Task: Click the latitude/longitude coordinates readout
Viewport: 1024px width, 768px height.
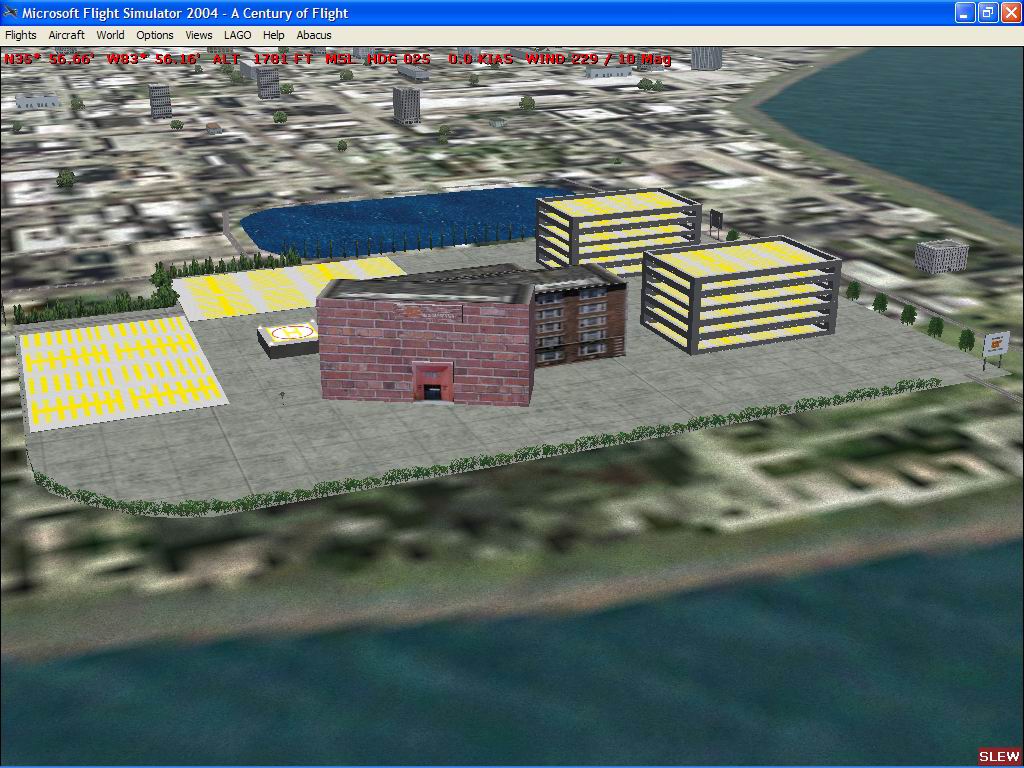Action: [102, 59]
